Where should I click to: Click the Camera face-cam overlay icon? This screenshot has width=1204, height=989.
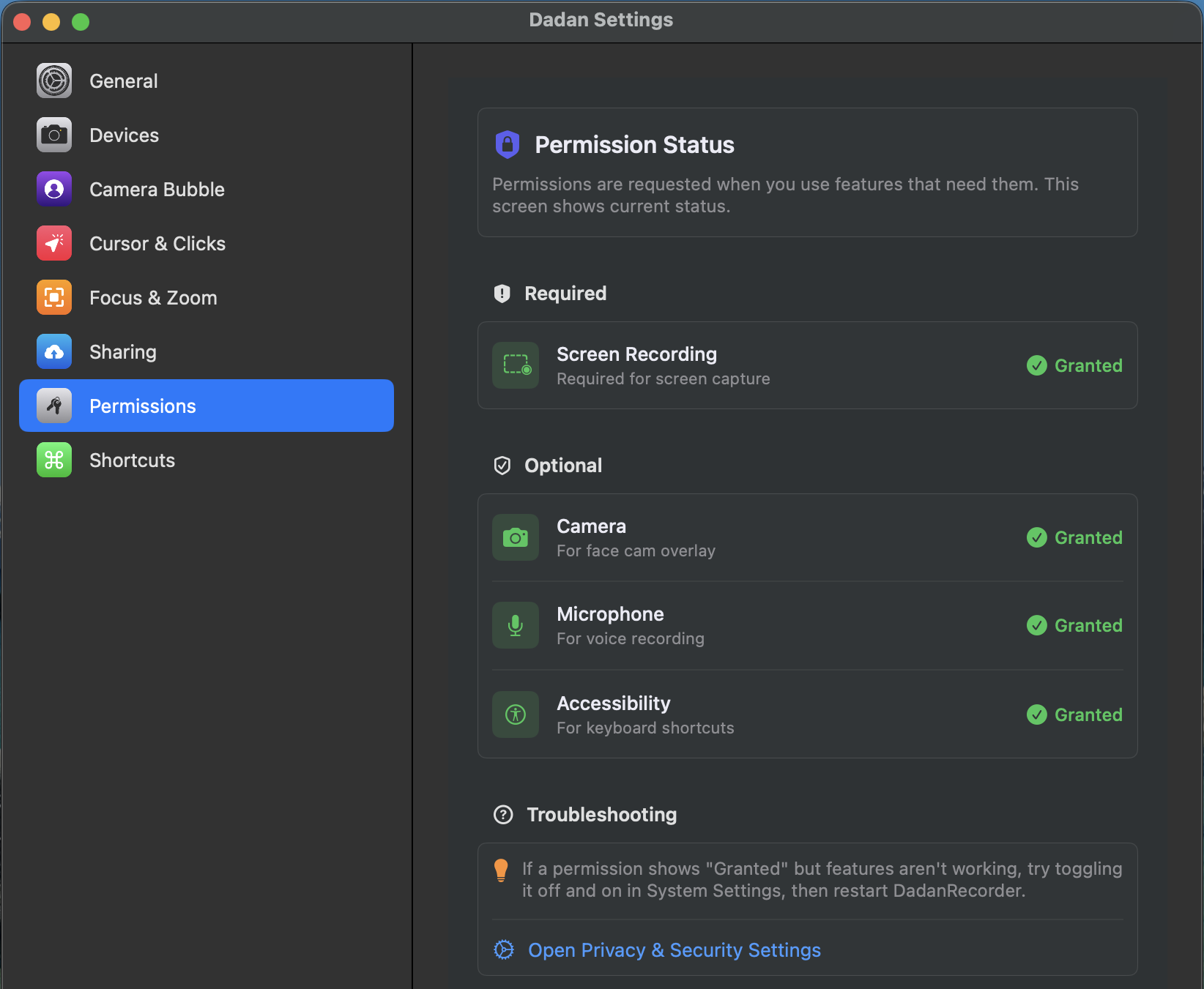click(x=515, y=537)
